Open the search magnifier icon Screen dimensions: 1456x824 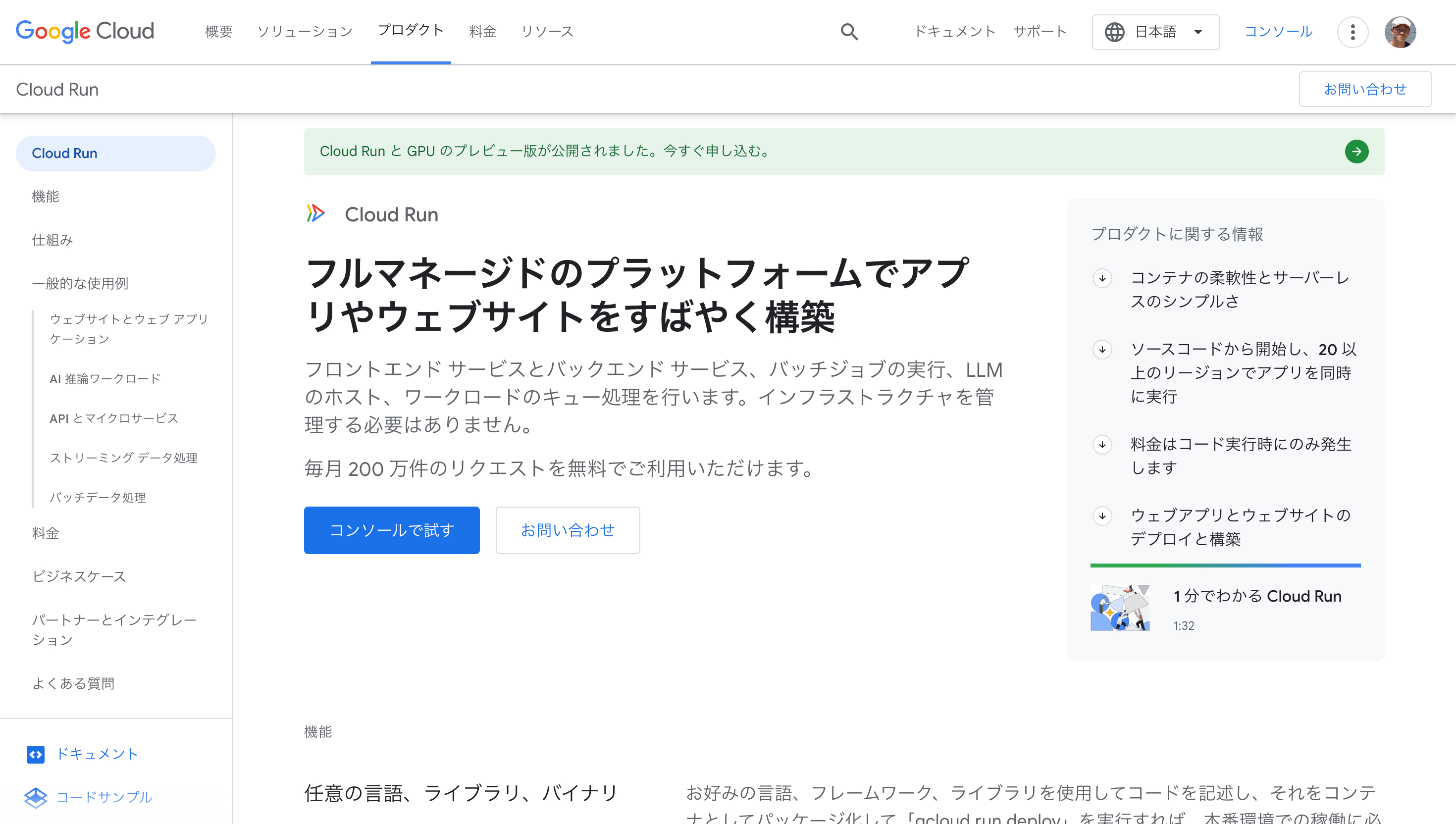849,32
